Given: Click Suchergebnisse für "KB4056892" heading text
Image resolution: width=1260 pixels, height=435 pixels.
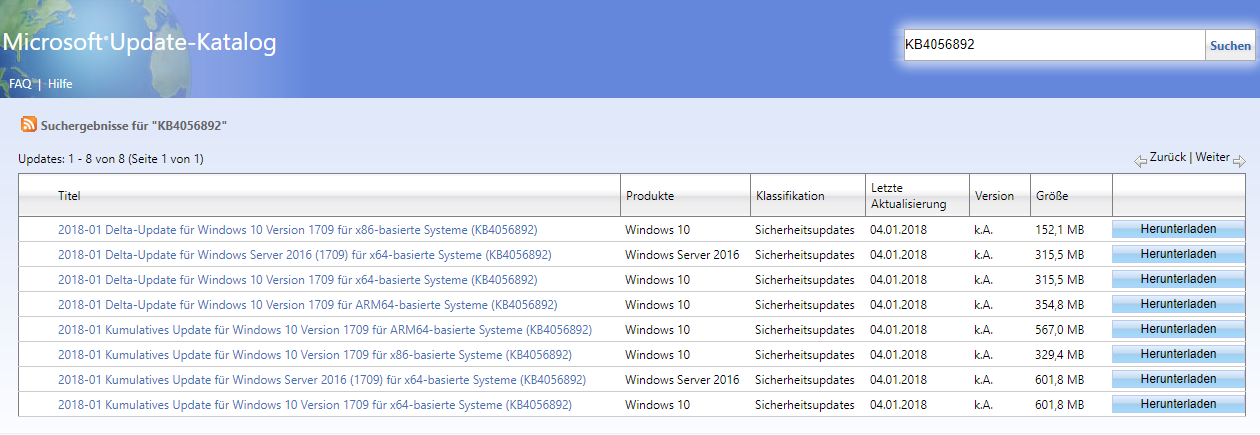Looking at the screenshot, I should 134,126.
